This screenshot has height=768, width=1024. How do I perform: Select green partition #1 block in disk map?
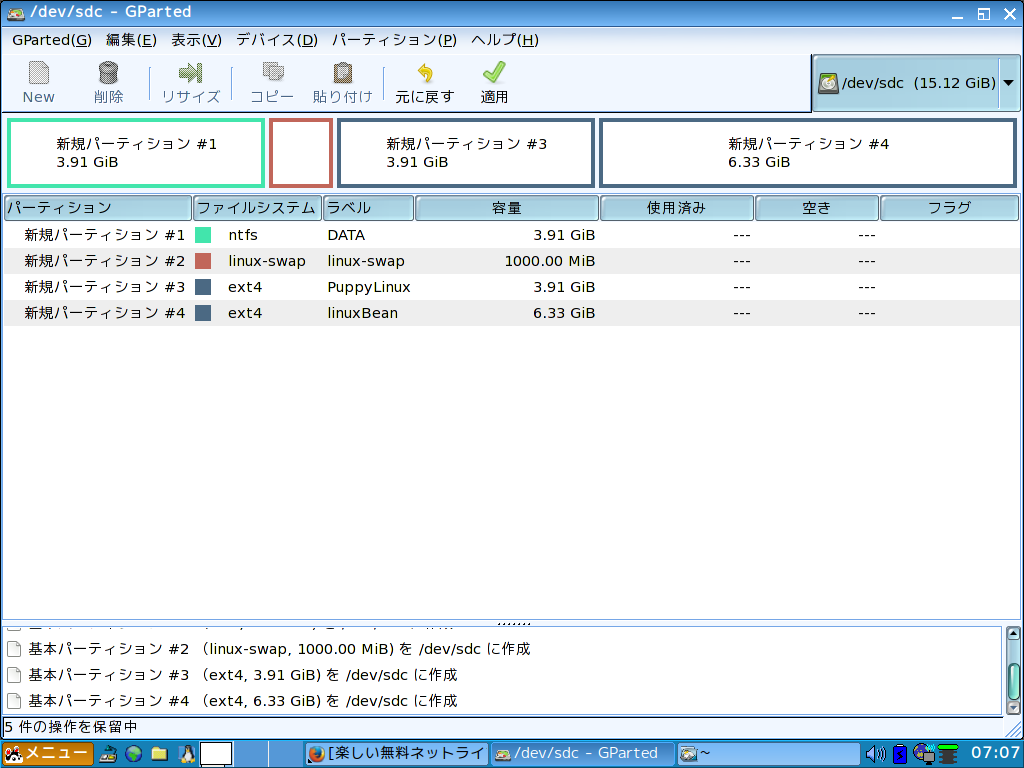pos(136,153)
